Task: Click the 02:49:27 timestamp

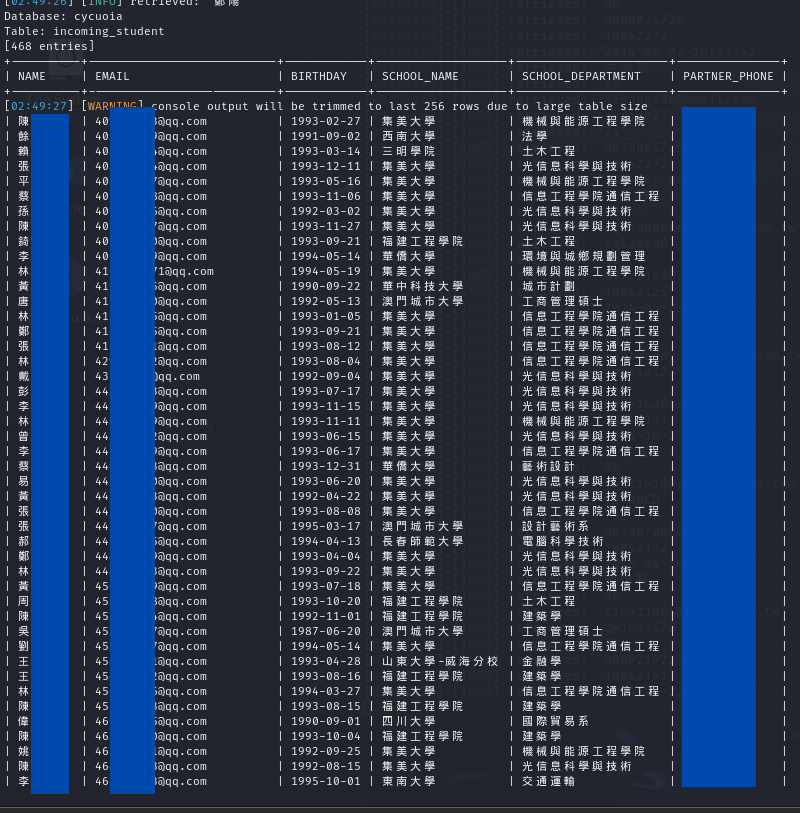Action: [39, 106]
